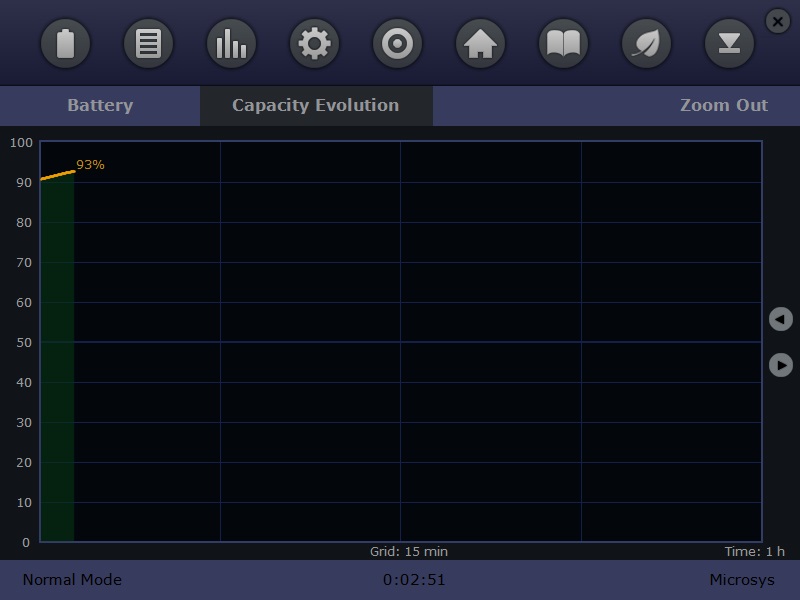Select the Capacity Evolution tab
800x600 pixels.
pyautogui.click(x=315, y=105)
